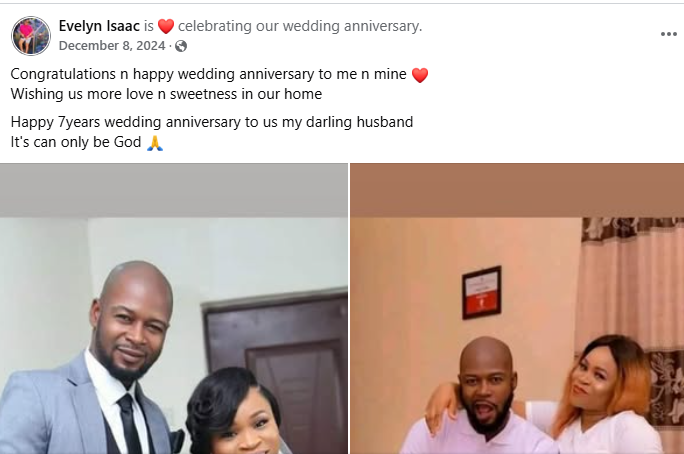Screen dimensions: 684x454
Task: Open the right photo of the couple
Action: (x=517, y=310)
